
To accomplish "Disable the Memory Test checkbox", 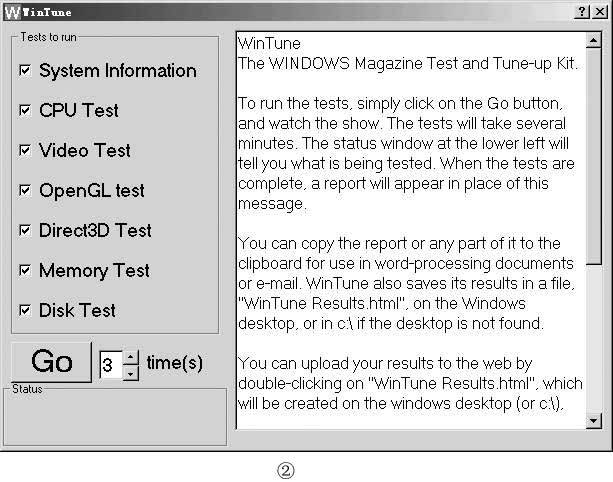I will pyautogui.click(x=25, y=271).
